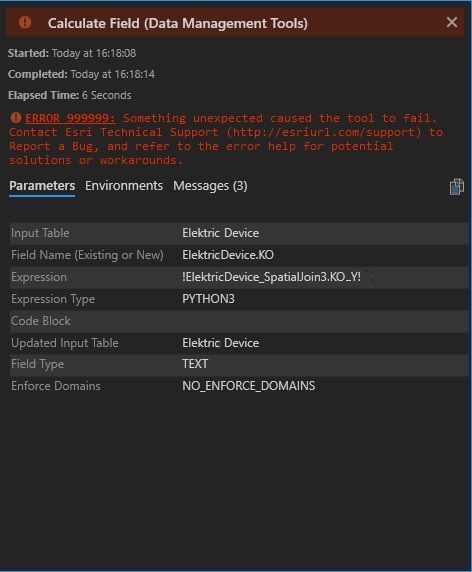Screen dimensions: 472x572
Task: Open the Messages (3) tab
Action: pyautogui.click(x=210, y=186)
